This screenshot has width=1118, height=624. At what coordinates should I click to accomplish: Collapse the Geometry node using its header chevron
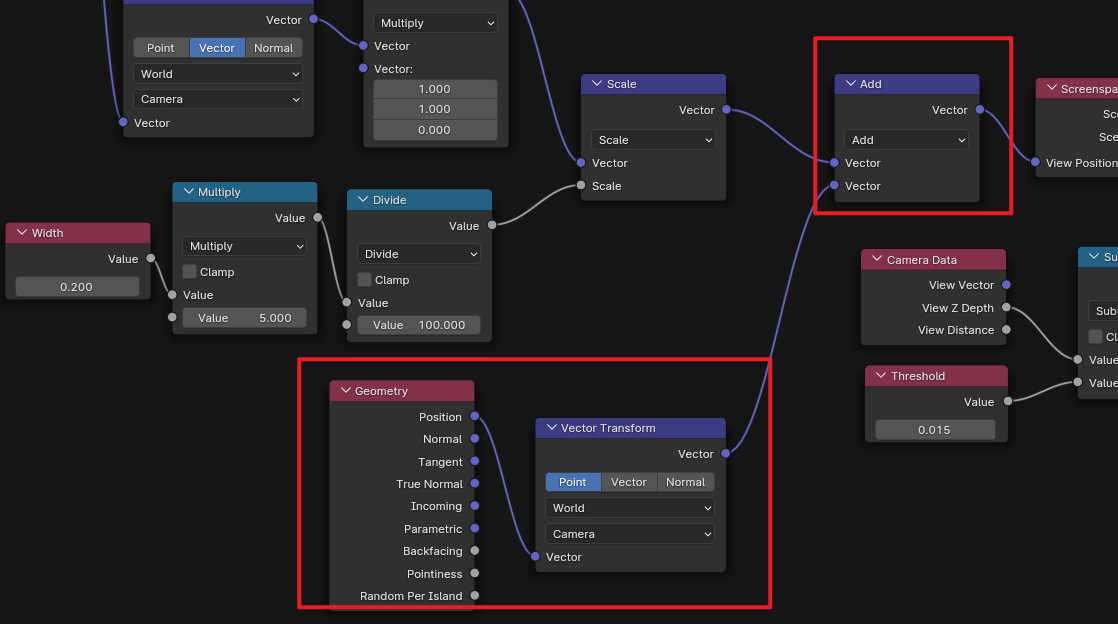(x=345, y=391)
